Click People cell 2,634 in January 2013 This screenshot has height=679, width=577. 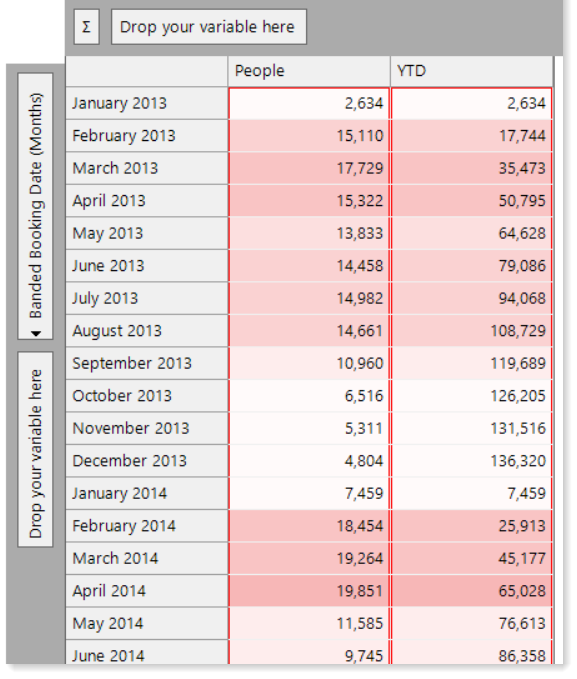click(x=309, y=103)
